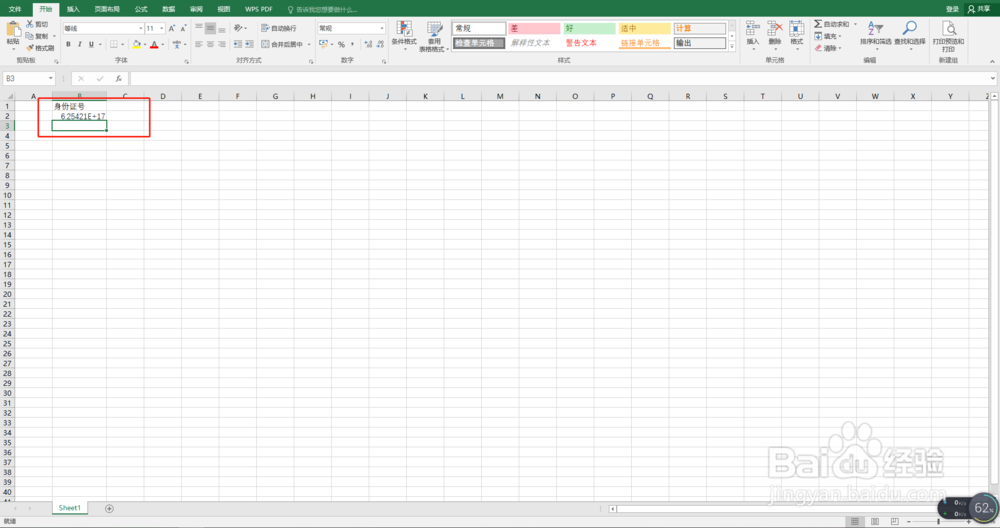Viewport: 1000px width, 528px height.
Task: Click the Paste (粘贴) clipboard icon
Action: click(x=13, y=29)
